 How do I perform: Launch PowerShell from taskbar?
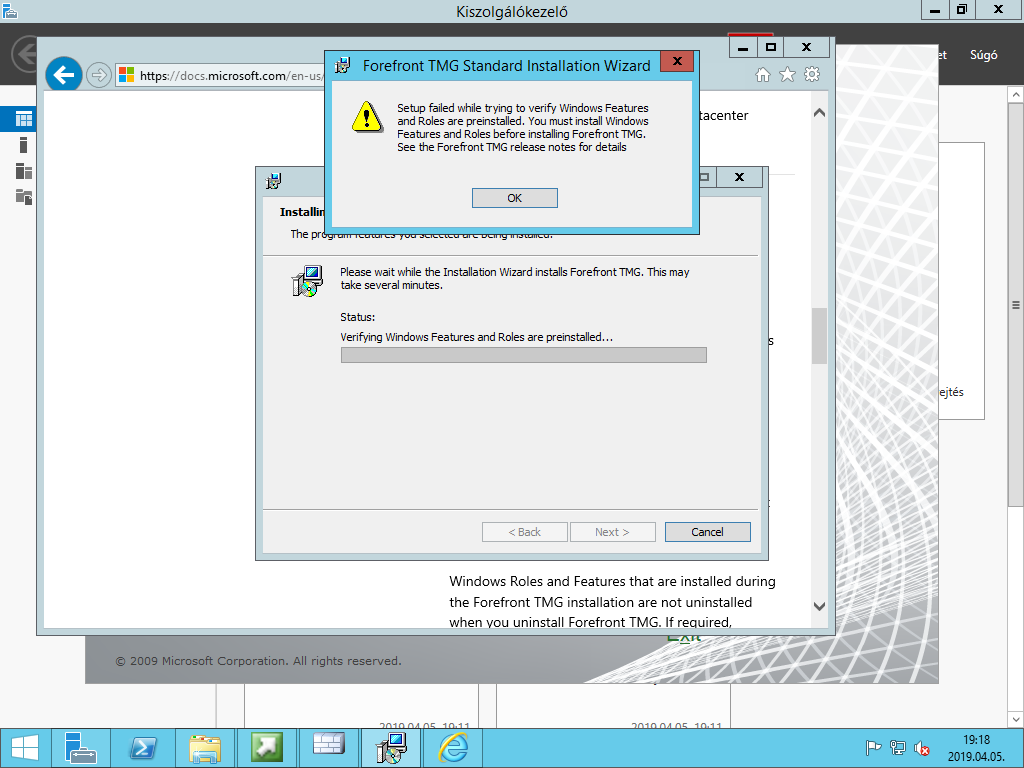[143, 748]
